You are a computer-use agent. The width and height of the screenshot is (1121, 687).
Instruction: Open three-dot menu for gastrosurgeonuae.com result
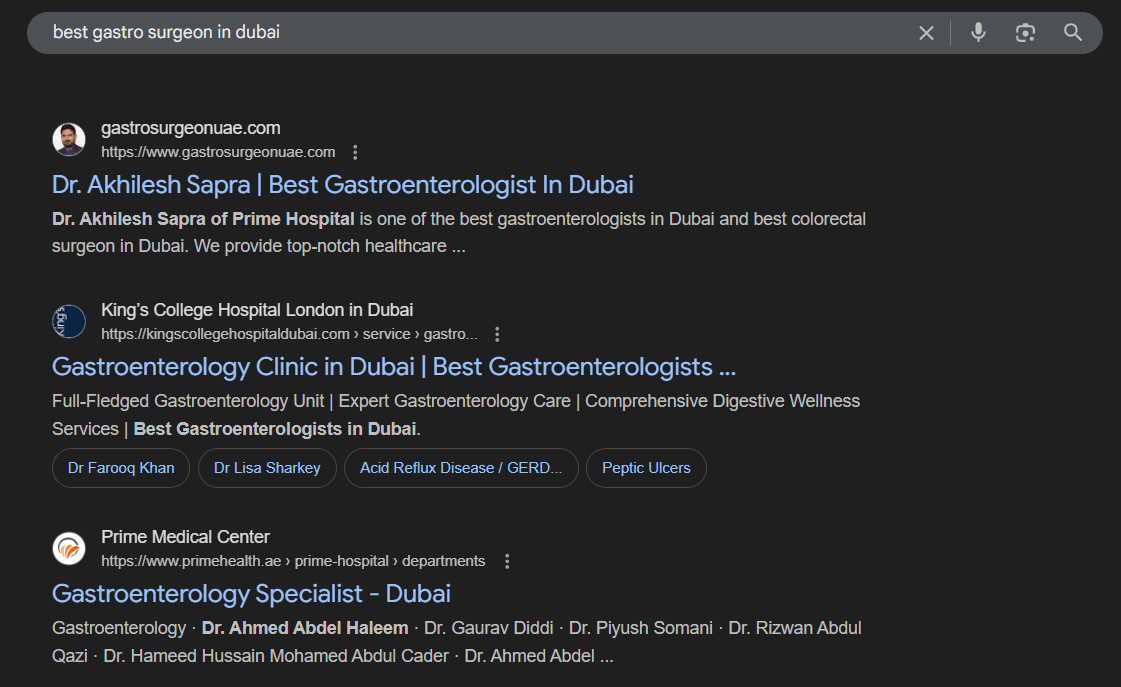point(355,151)
